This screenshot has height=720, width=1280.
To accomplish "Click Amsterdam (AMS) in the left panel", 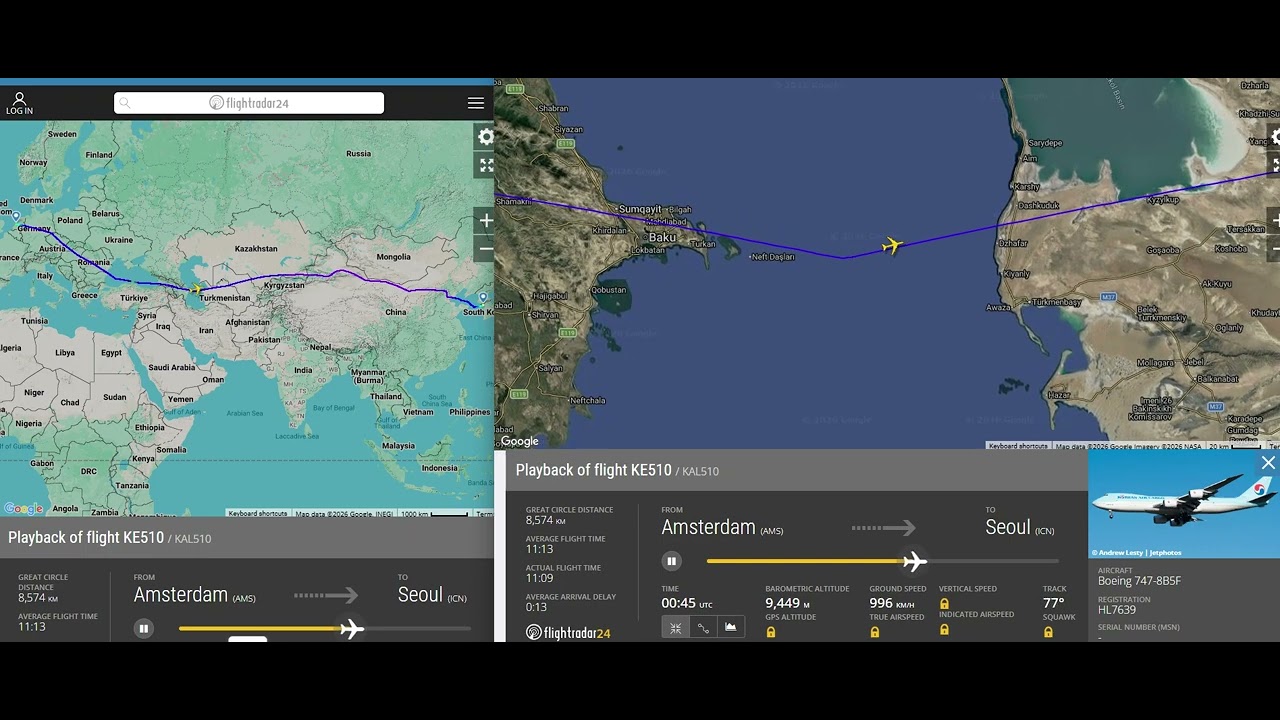I will point(195,595).
